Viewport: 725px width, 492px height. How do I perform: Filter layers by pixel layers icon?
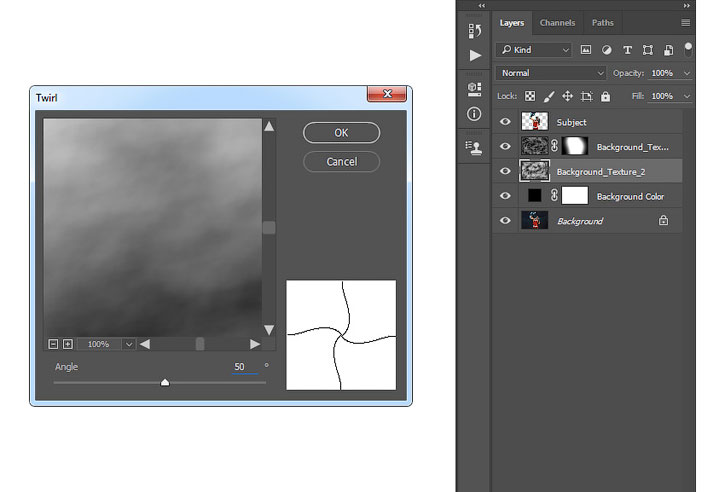[586, 49]
